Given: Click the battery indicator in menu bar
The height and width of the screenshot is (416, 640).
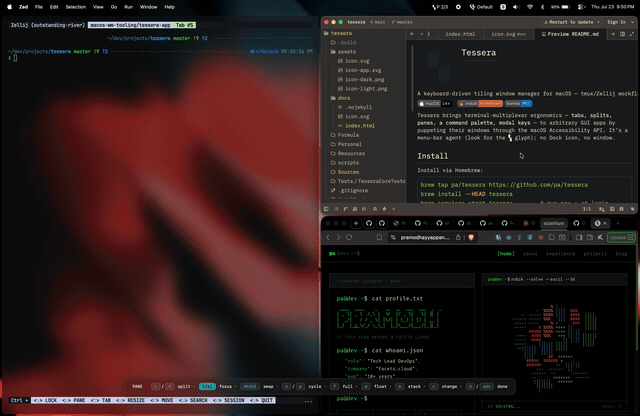Looking at the screenshot, I should point(560,7).
